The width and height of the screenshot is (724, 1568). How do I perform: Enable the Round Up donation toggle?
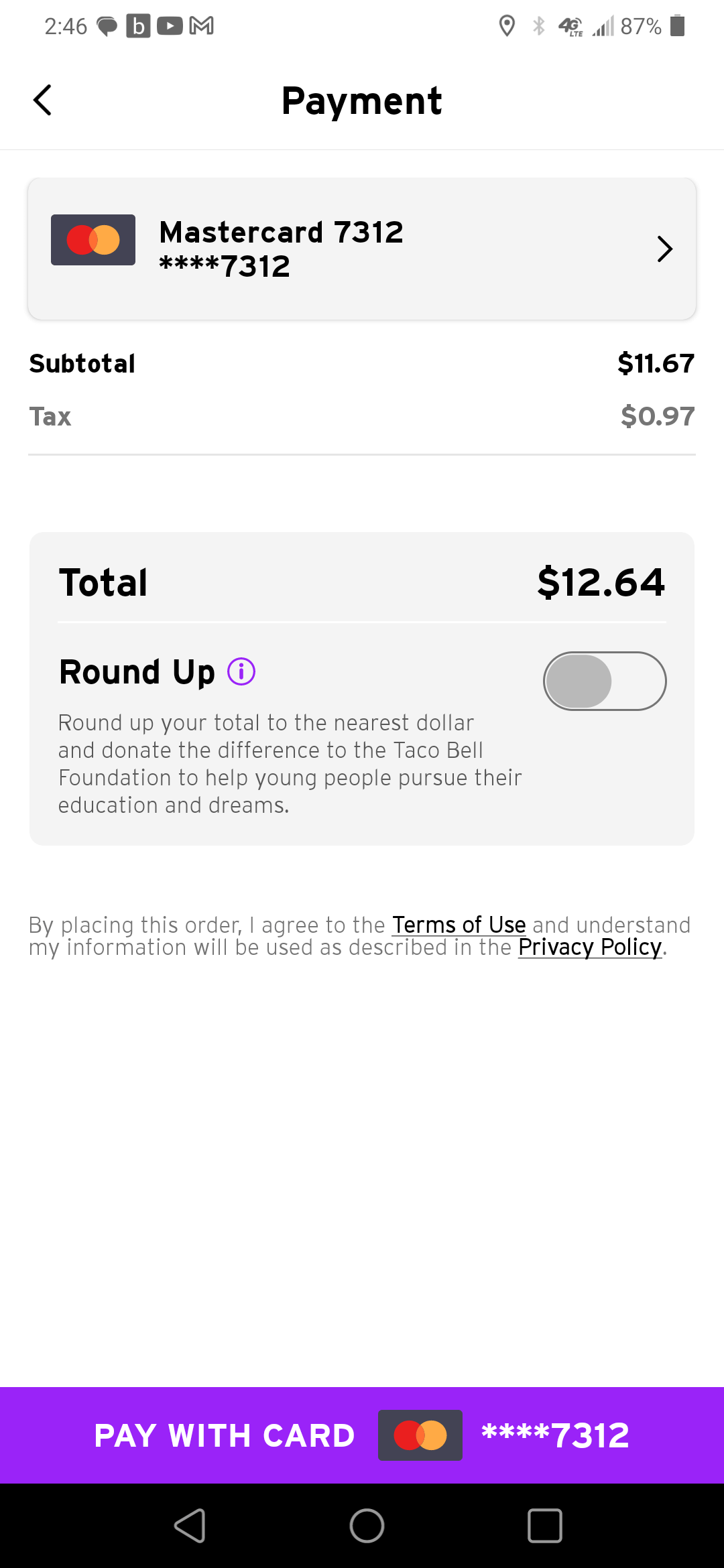[604, 681]
